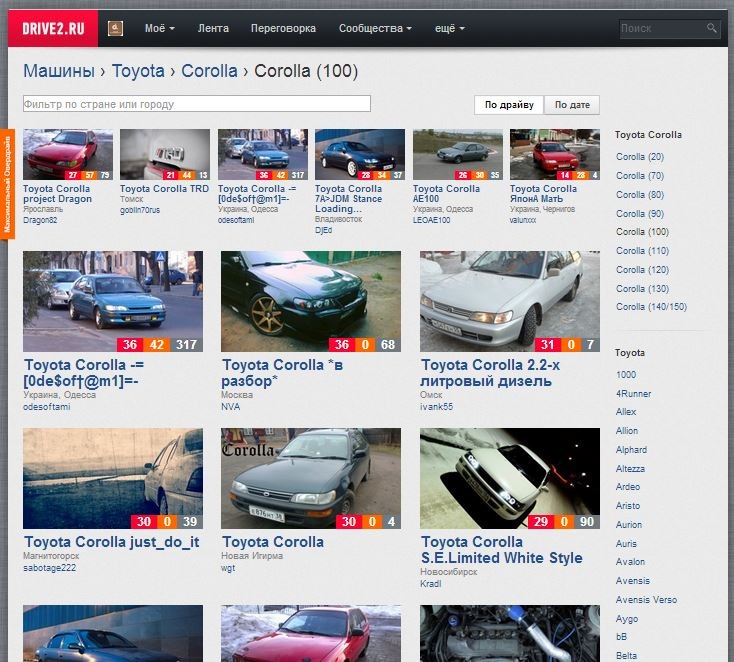
Task: Select Corolla (140/150) in the sidebar
Action: point(651,307)
